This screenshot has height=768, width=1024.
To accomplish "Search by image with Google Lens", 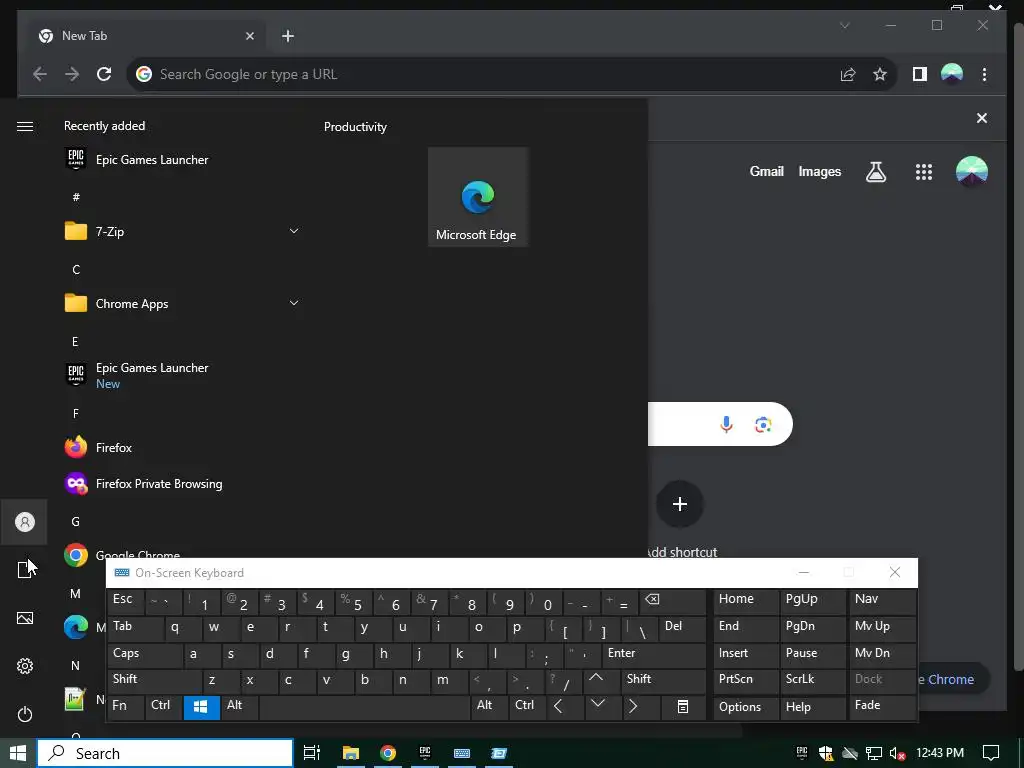I will (x=763, y=424).
